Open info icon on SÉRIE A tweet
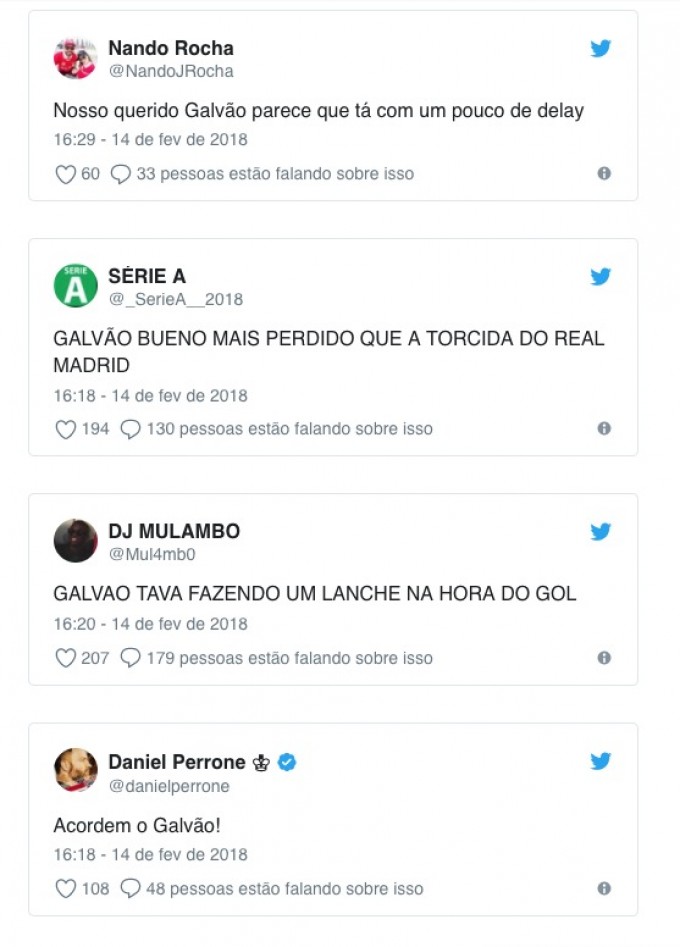This screenshot has height=947, width=680. click(604, 428)
